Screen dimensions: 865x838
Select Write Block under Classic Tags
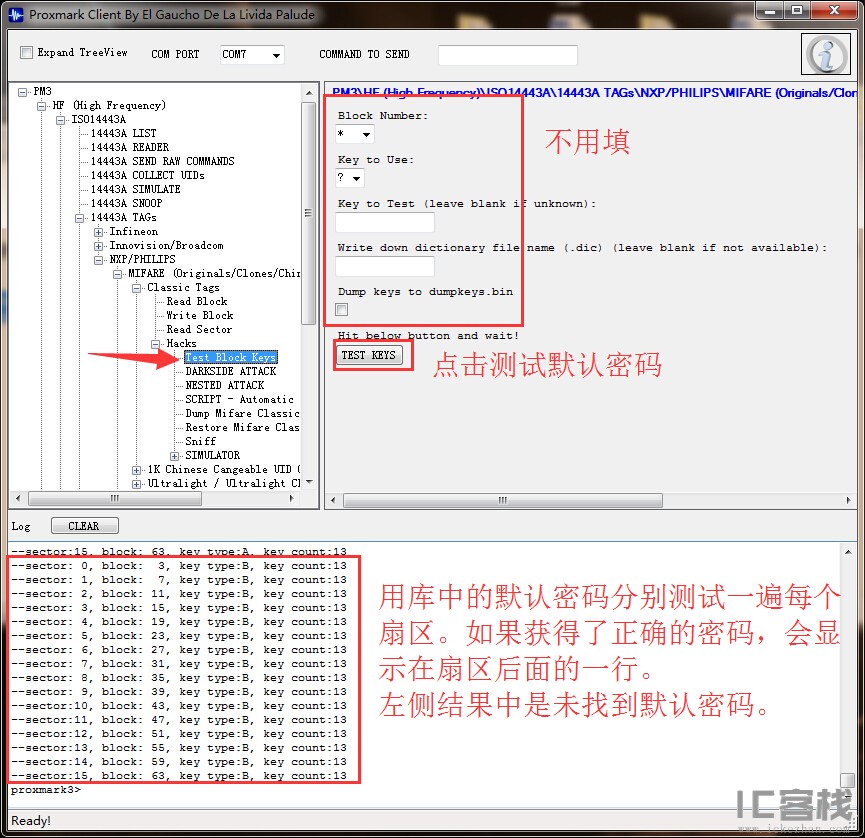(x=200, y=316)
